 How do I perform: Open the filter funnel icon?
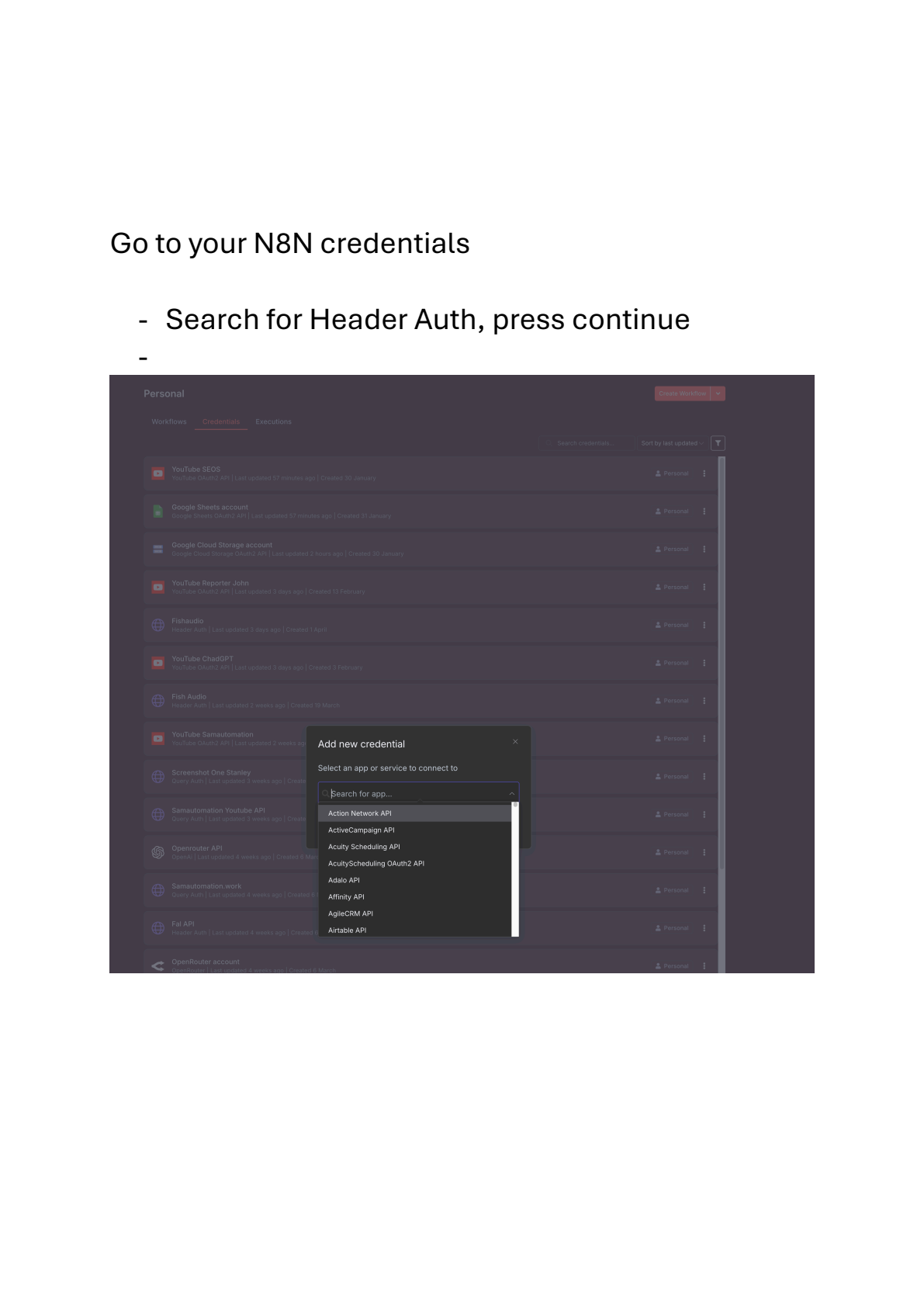tap(718, 443)
